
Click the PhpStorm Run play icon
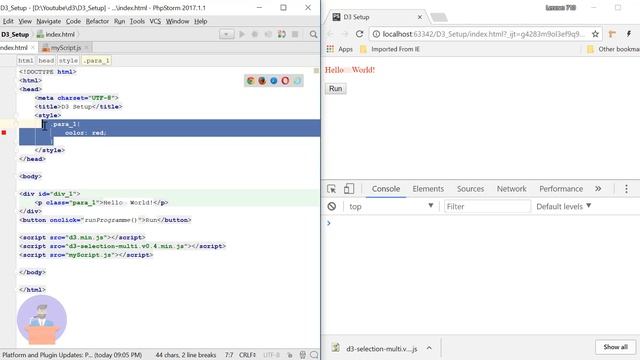[x=242, y=34]
